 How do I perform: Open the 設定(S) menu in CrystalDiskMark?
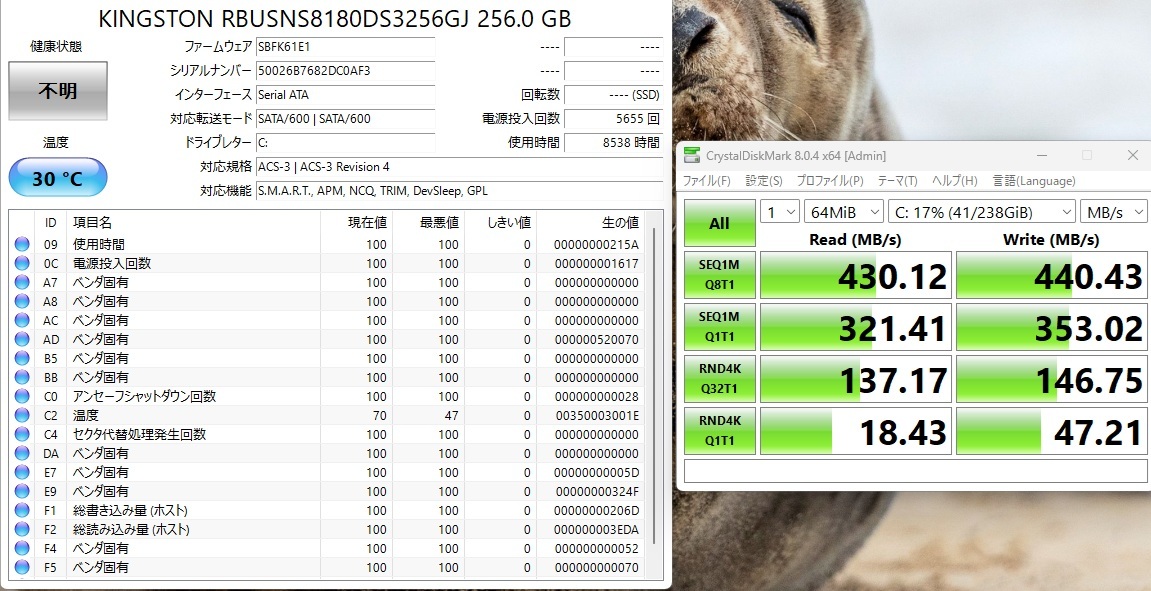764,181
